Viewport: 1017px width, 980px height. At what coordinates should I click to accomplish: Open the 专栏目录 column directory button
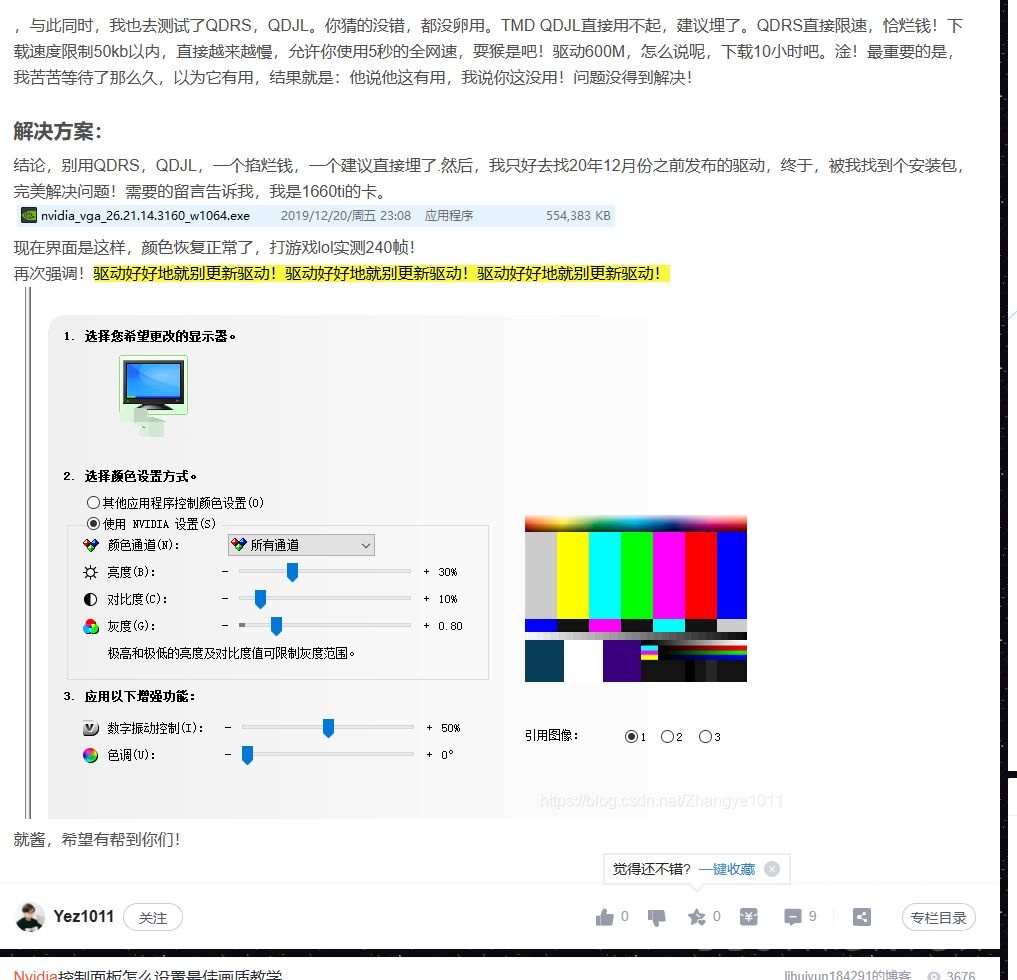pos(939,917)
